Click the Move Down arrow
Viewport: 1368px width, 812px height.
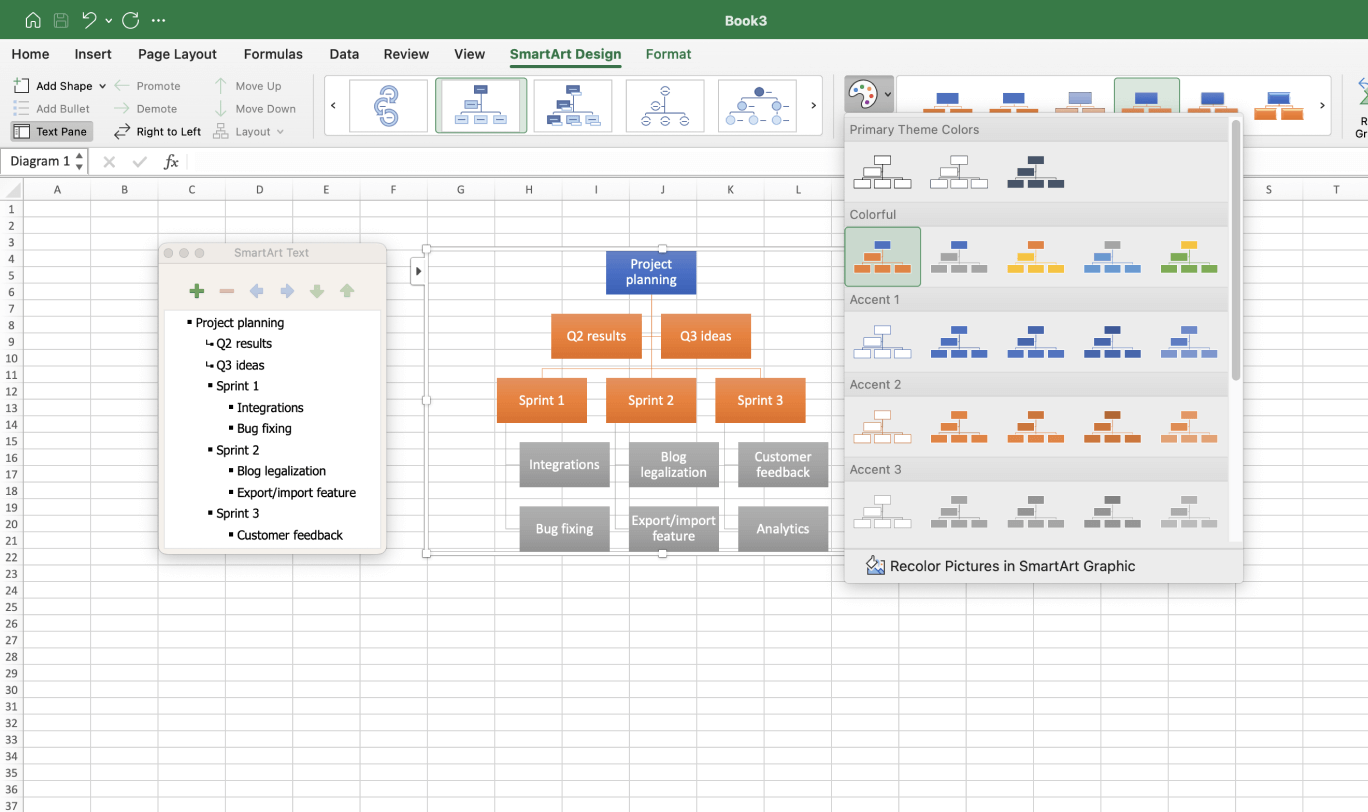tap(221, 108)
